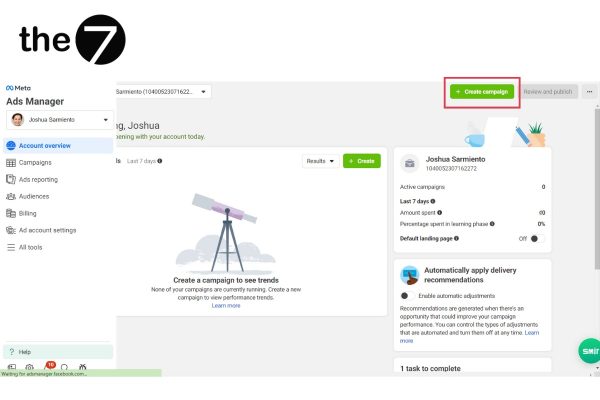Open the ad account selector dropdown
The height and width of the screenshot is (400, 600).
pos(163,91)
